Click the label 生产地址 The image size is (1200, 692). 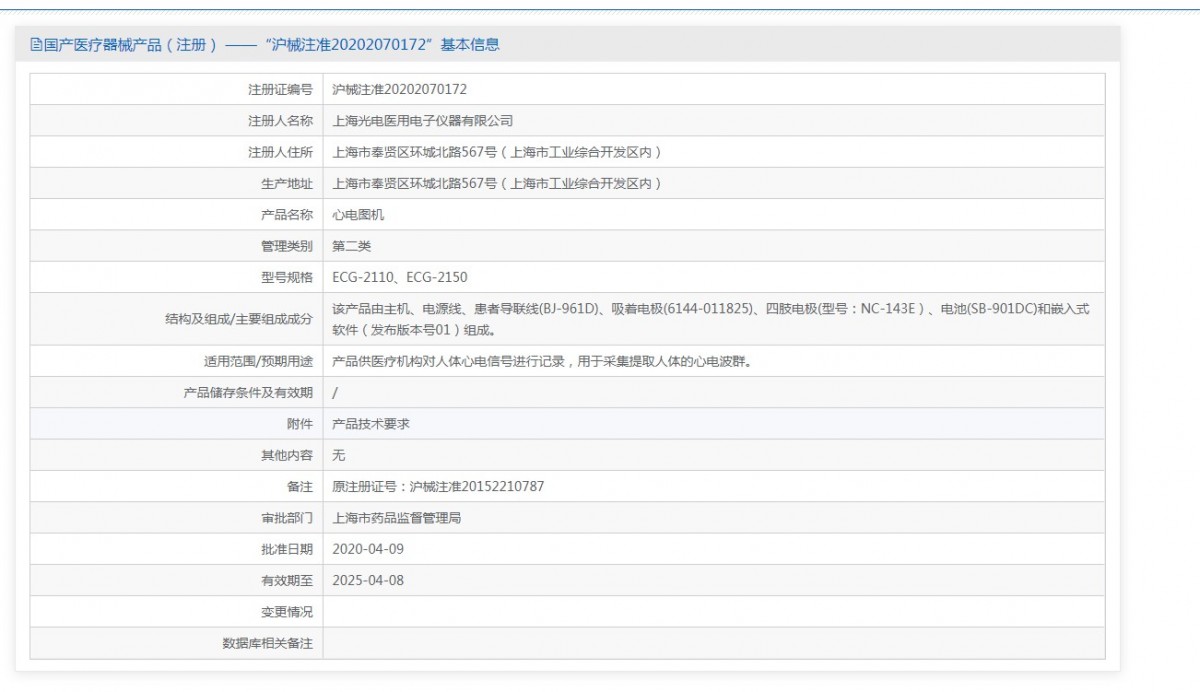click(x=287, y=184)
